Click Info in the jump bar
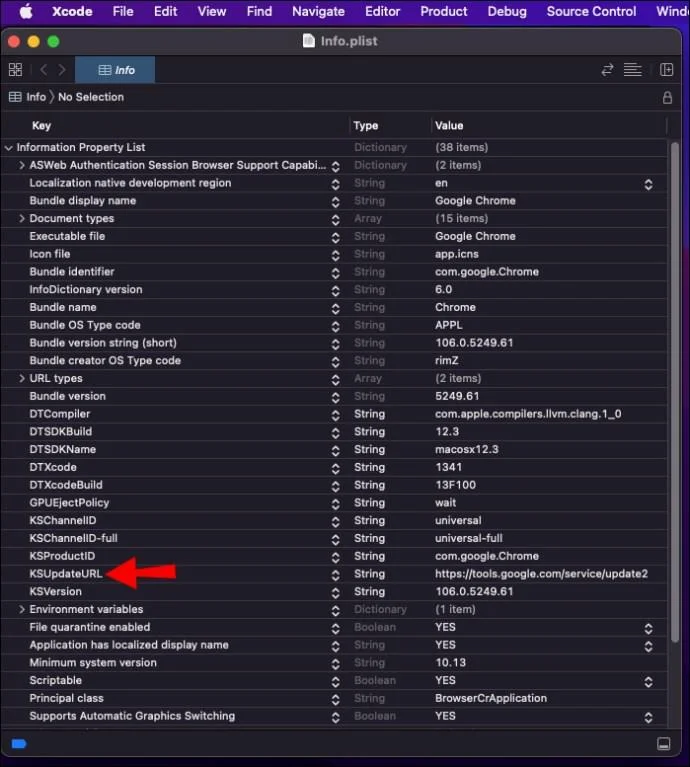This screenshot has width=690, height=767. click(x=36, y=97)
